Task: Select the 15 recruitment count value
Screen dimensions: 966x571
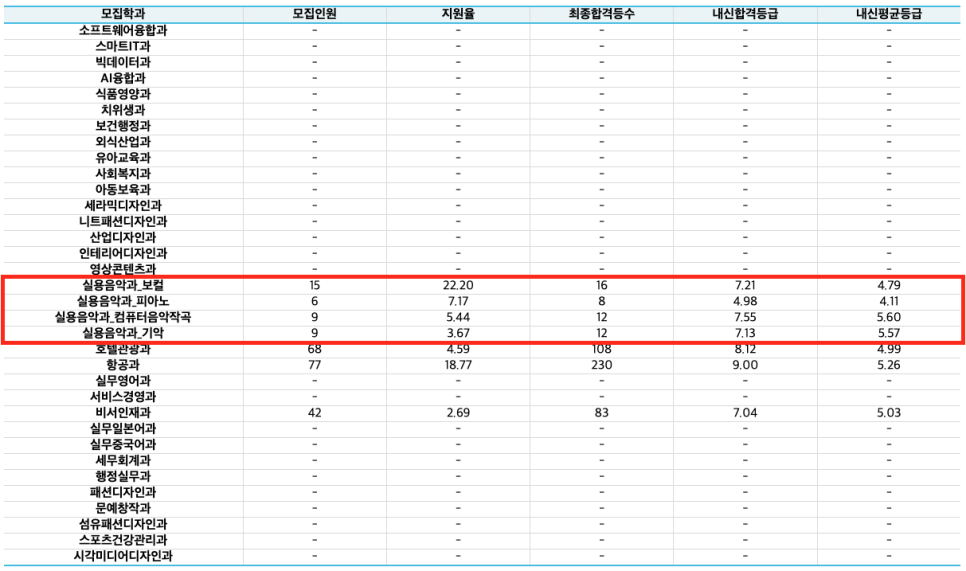Action: [x=314, y=285]
